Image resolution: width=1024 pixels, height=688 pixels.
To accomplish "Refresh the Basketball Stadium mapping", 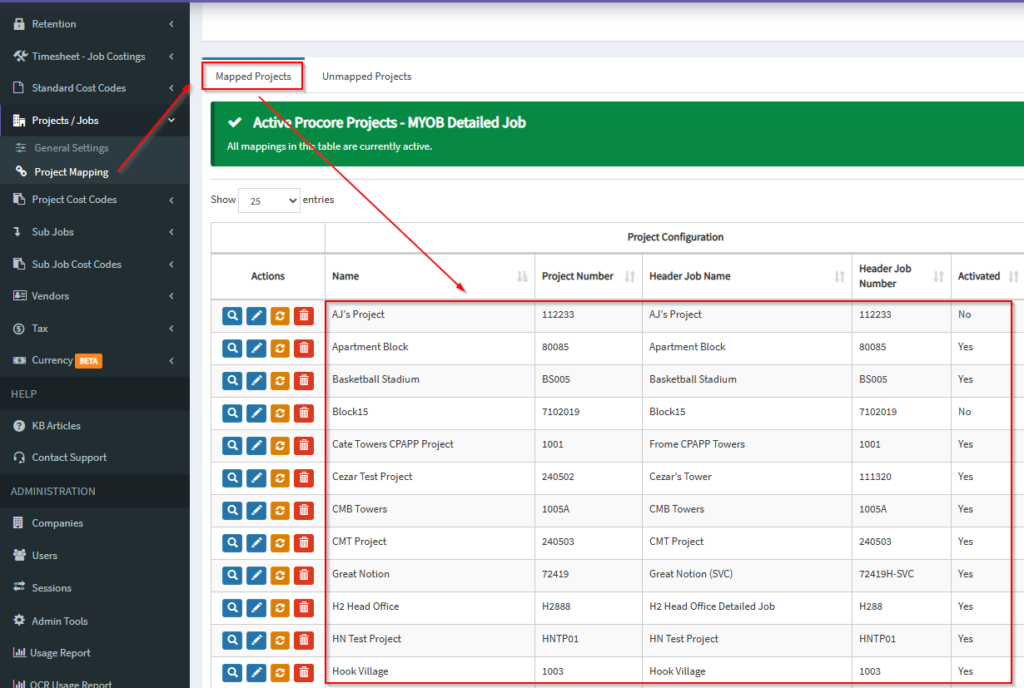I will tap(280, 381).
